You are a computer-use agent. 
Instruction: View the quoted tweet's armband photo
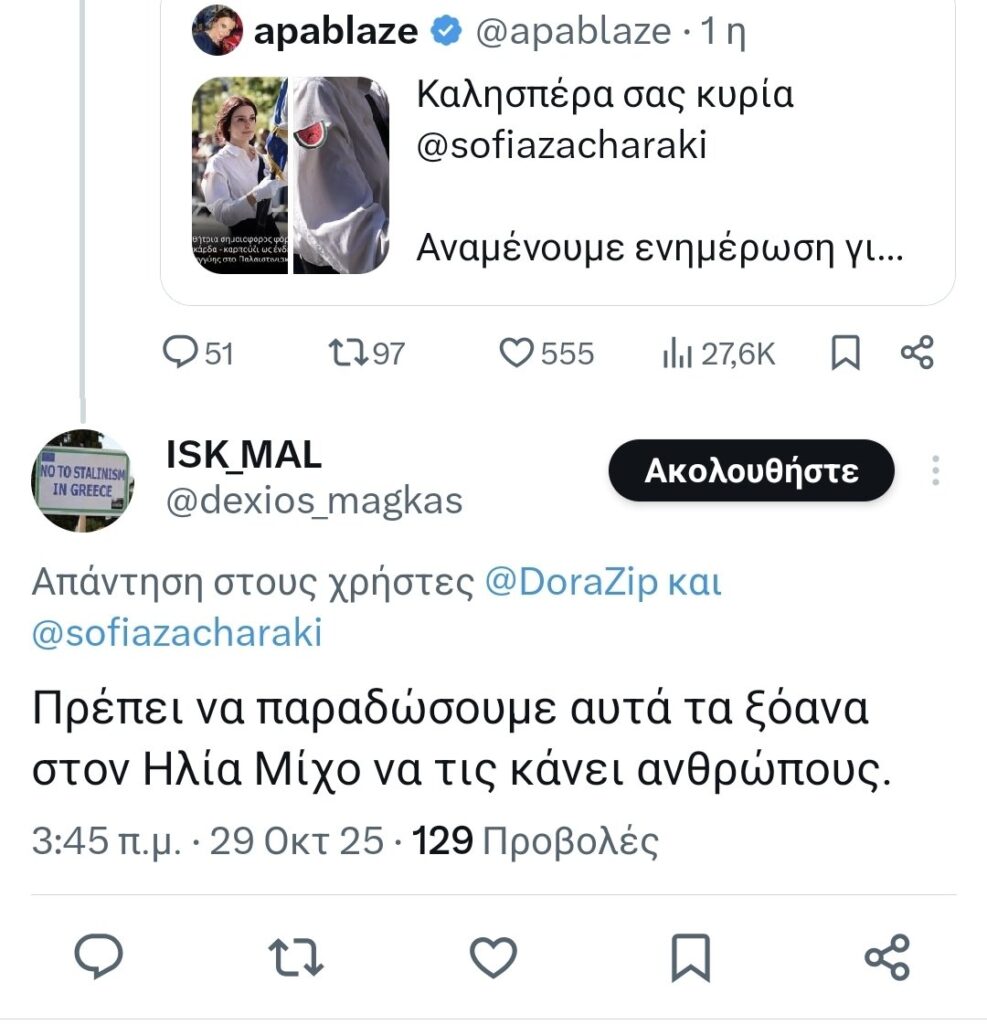[x=340, y=175]
